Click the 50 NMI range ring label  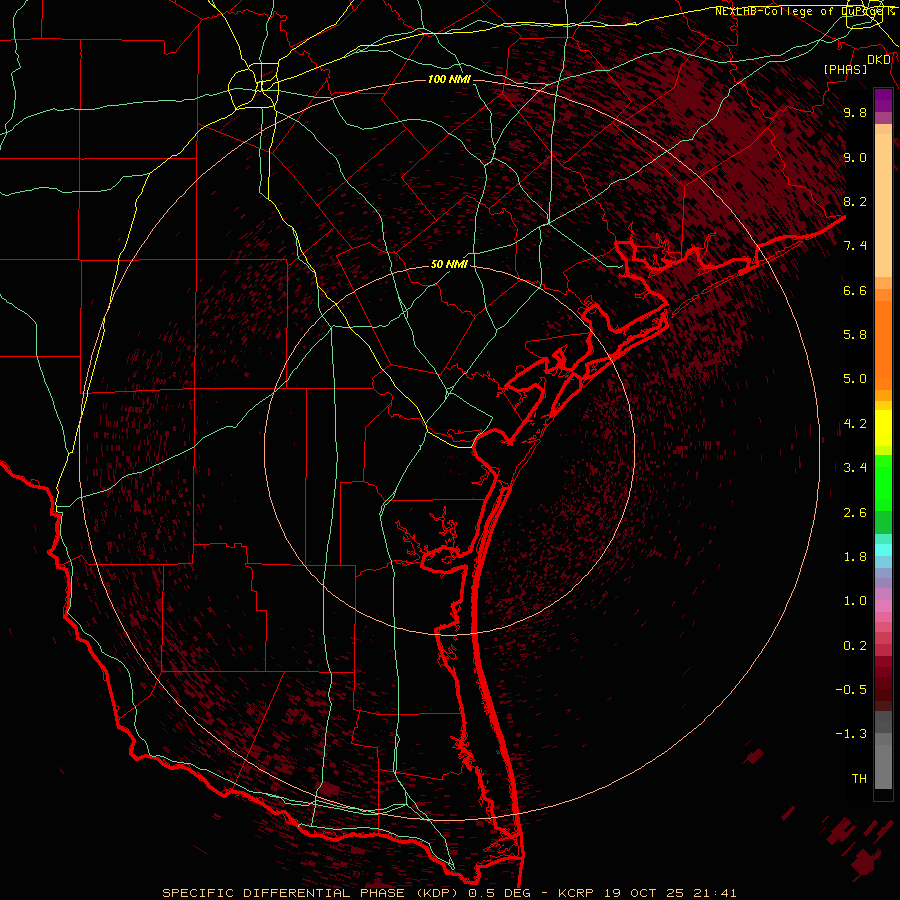tap(449, 265)
